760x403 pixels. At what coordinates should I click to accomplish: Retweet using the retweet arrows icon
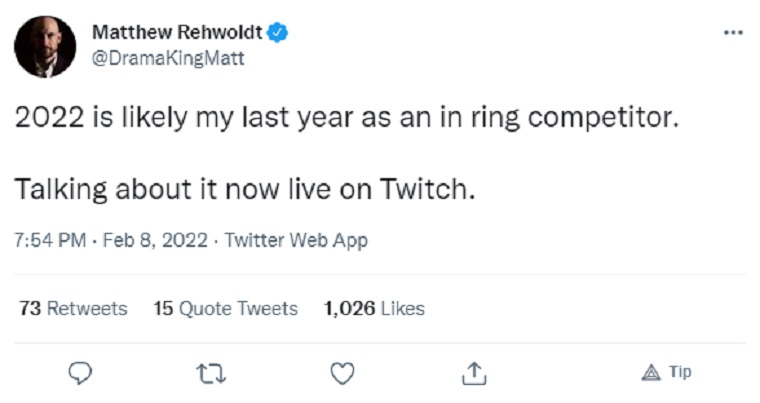211,373
